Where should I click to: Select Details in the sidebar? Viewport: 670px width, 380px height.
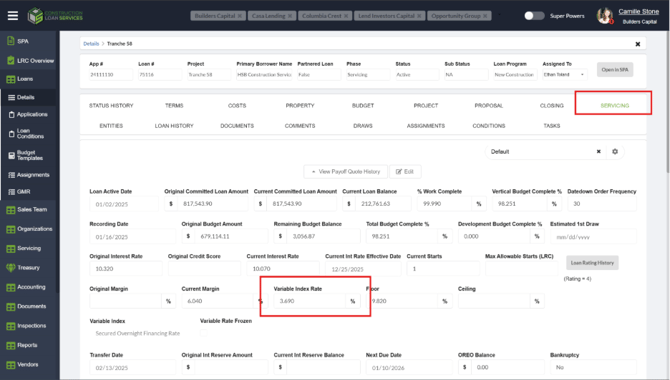pyautogui.click(x=21, y=97)
